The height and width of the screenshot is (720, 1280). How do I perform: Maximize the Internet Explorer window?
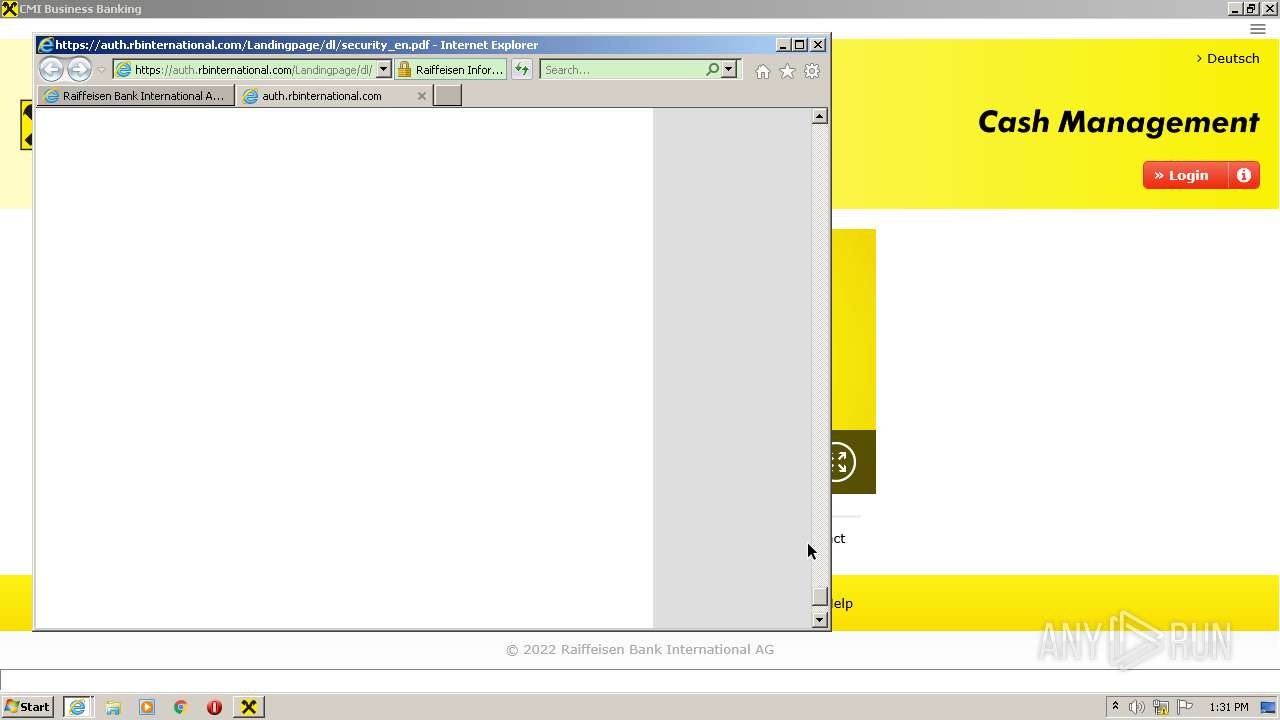pyautogui.click(x=800, y=45)
